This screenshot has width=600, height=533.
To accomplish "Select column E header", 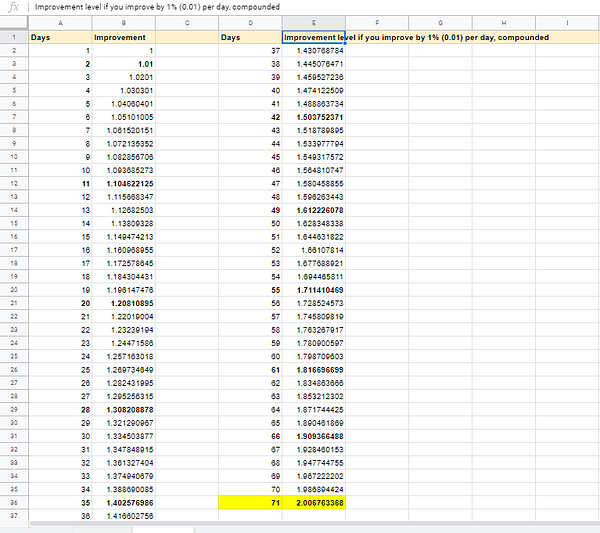I will (314, 23).
